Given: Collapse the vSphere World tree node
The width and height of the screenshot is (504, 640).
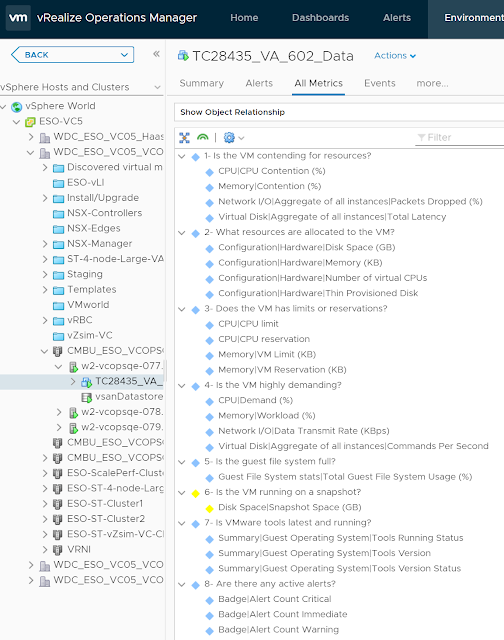Looking at the screenshot, I should [x=4, y=107].
